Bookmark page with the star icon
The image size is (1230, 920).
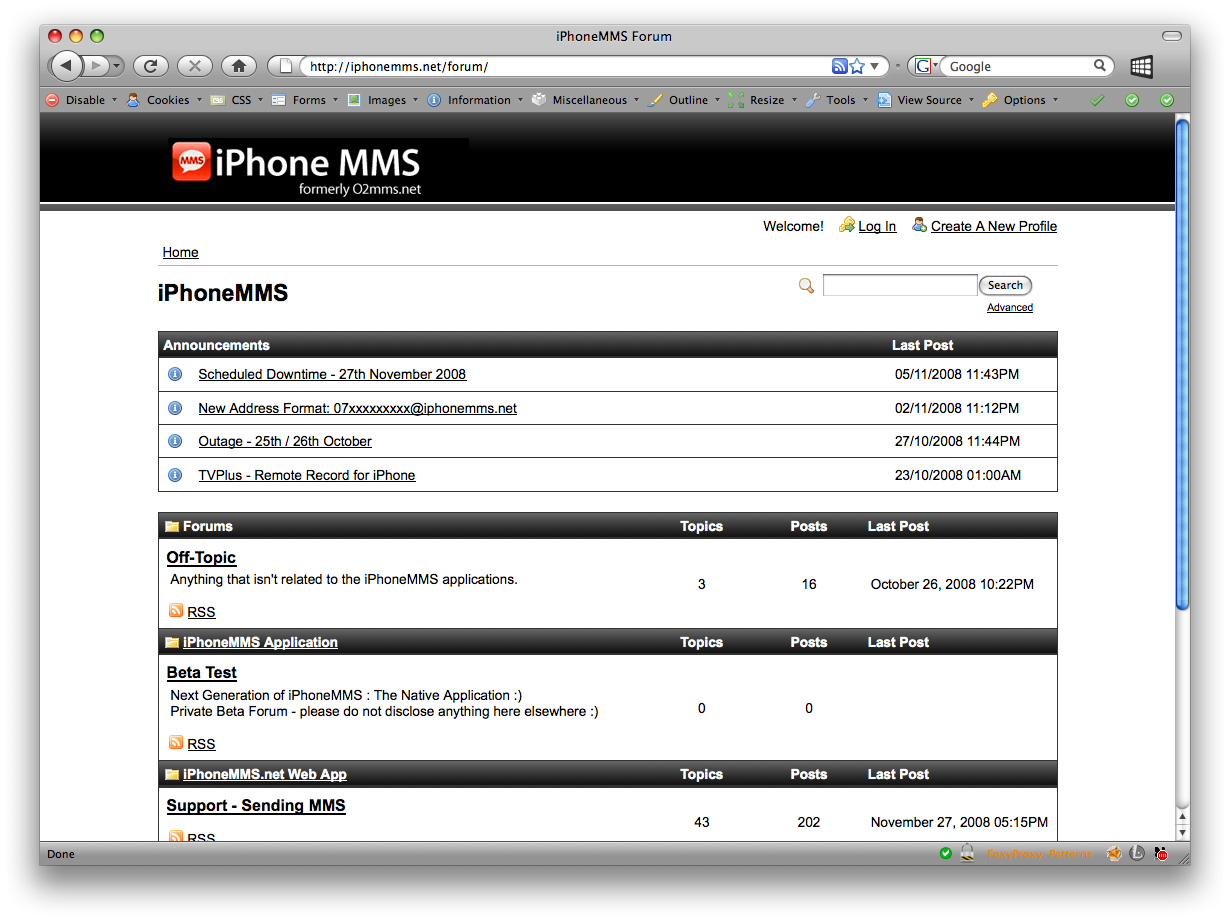pyautogui.click(x=857, y=66)
